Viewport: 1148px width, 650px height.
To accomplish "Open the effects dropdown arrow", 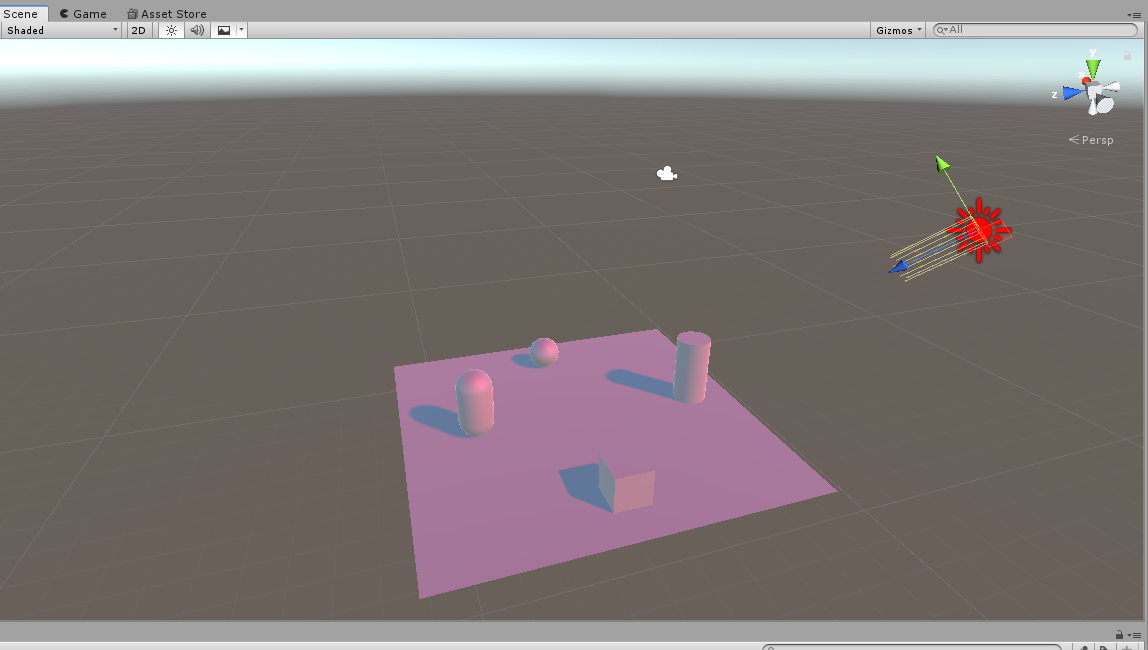I will click(241, 30).
